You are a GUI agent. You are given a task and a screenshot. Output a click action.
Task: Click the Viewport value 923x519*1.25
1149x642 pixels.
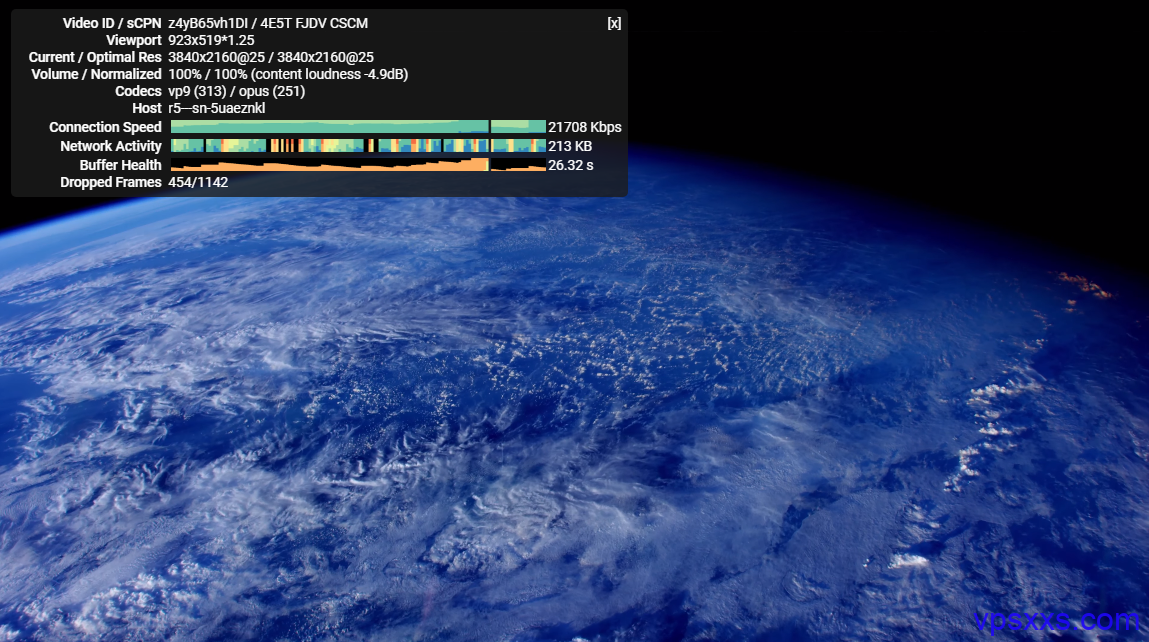point(211,40)
